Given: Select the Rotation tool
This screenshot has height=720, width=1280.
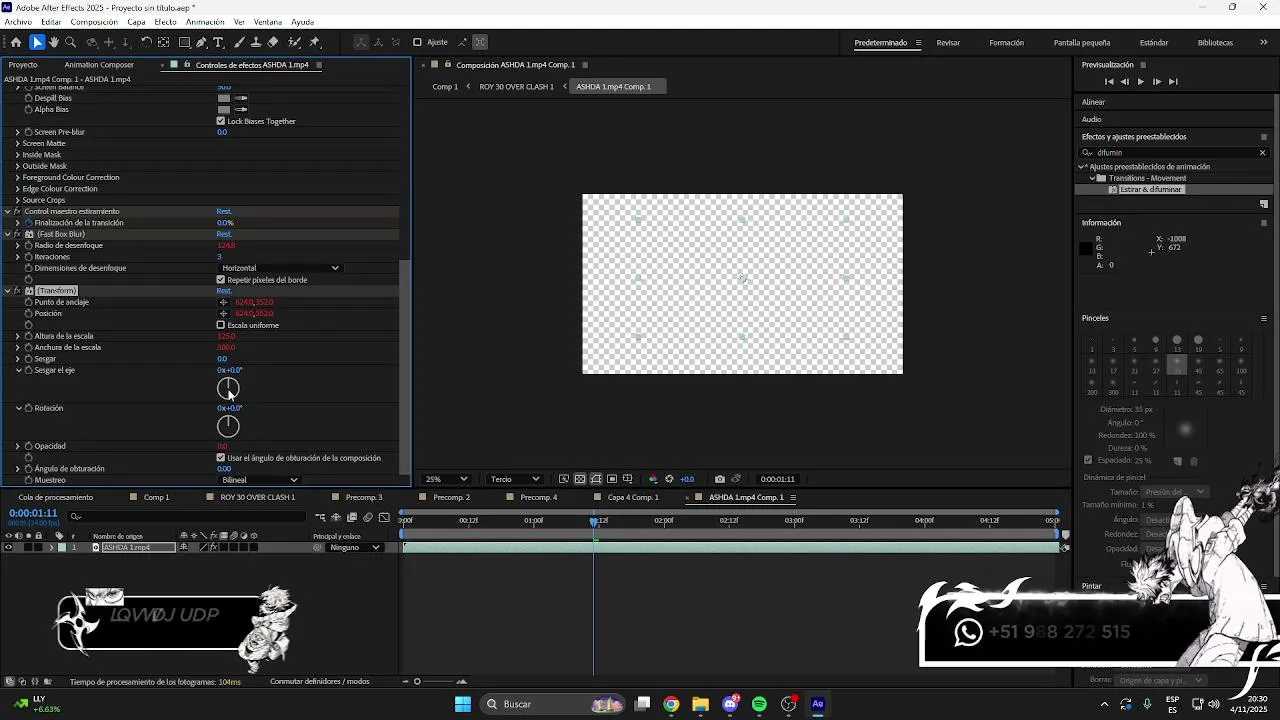Looking at the screenshot, I should pyautogui.click(x=146, y=42).
